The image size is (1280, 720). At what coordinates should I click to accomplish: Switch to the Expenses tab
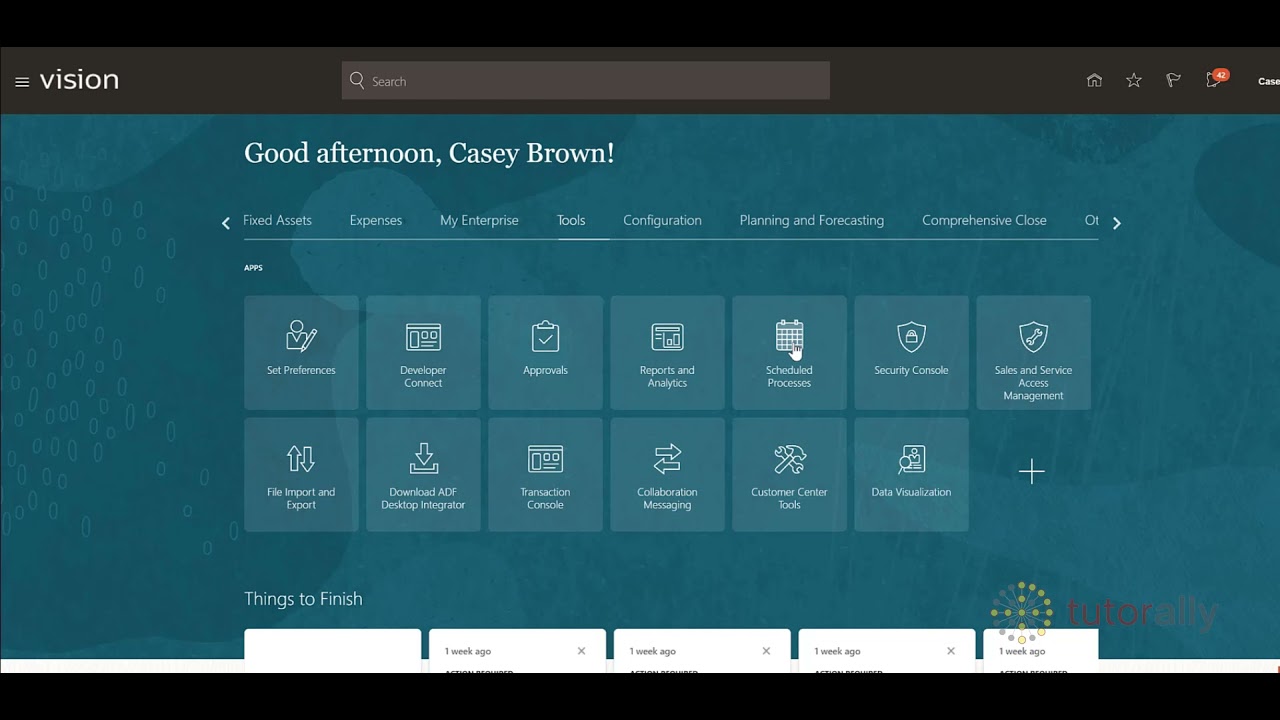point(376,220)
